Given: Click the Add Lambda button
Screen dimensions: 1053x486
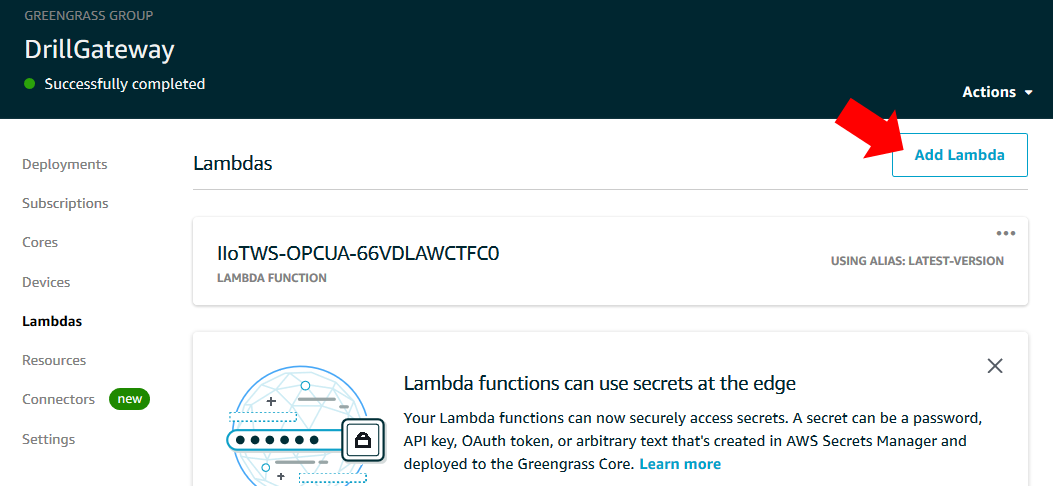Looking at the screenshot, I should 959,155.
